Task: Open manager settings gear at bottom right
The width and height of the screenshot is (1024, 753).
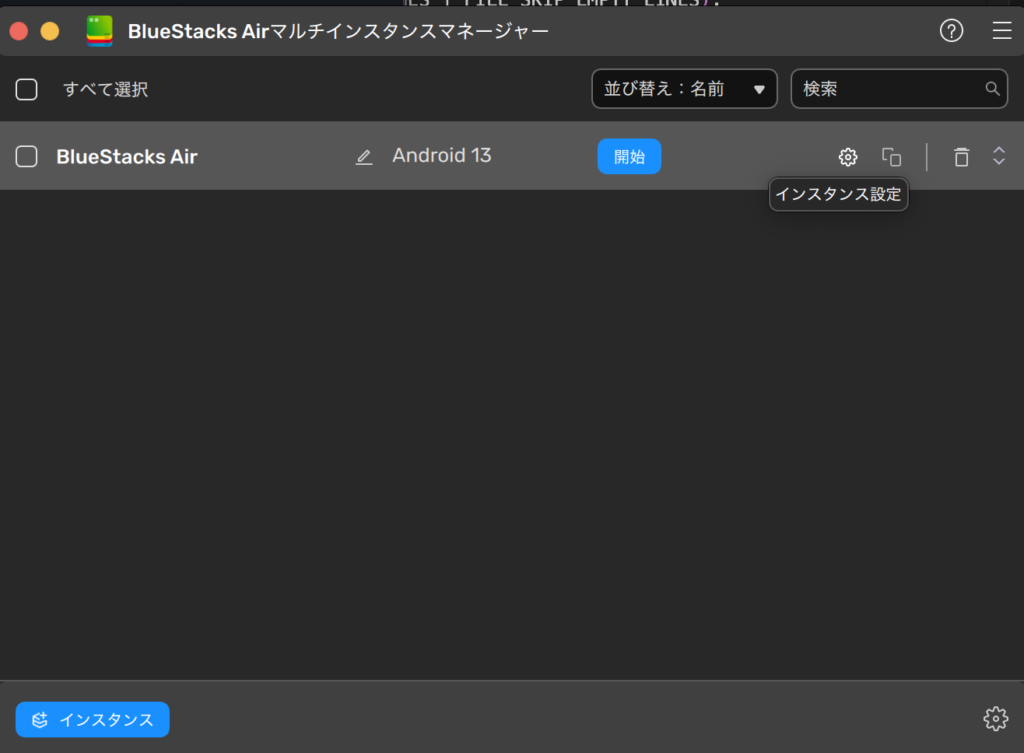Action: 995,718
